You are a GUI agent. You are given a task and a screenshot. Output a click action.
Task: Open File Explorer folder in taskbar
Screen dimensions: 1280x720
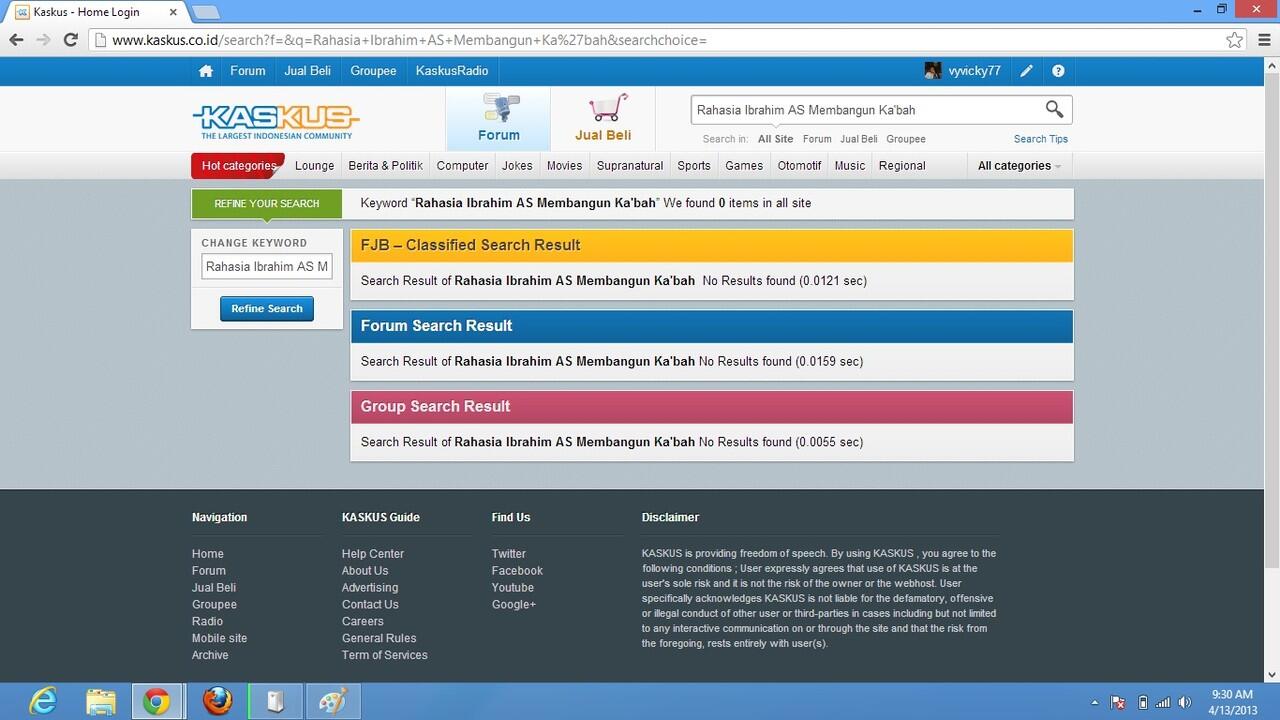(100, 701)
